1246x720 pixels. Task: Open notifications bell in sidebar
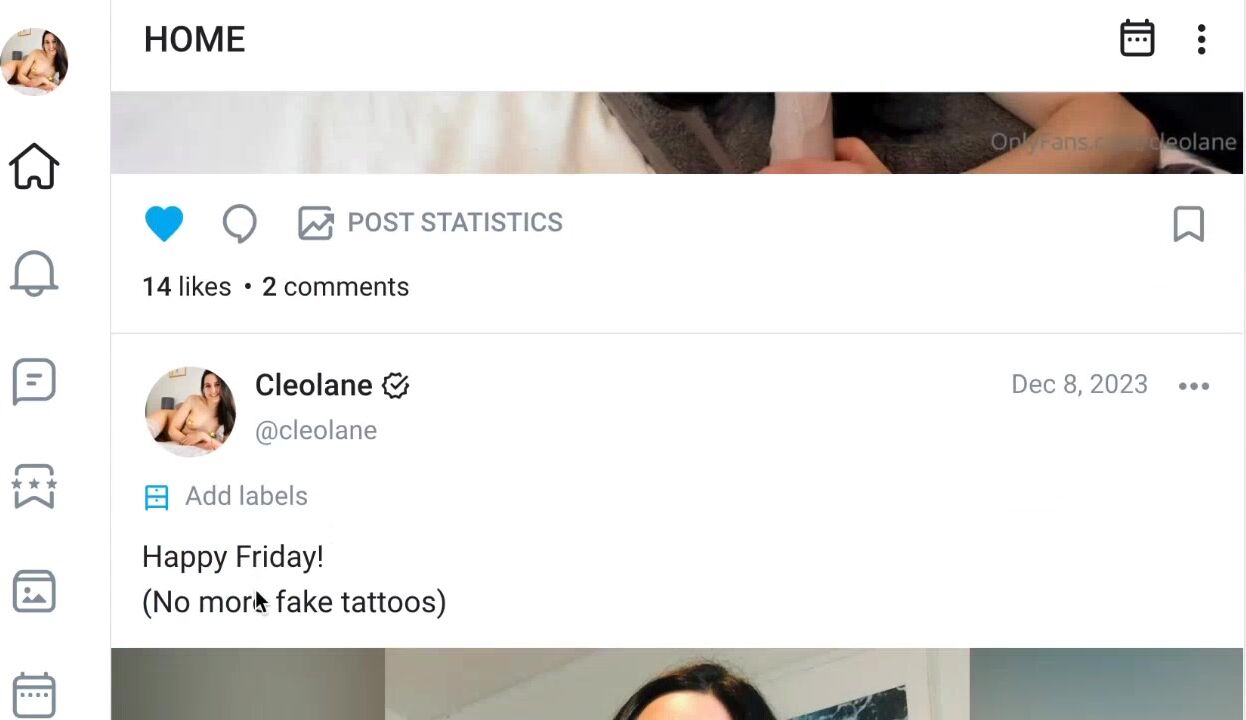34,273
